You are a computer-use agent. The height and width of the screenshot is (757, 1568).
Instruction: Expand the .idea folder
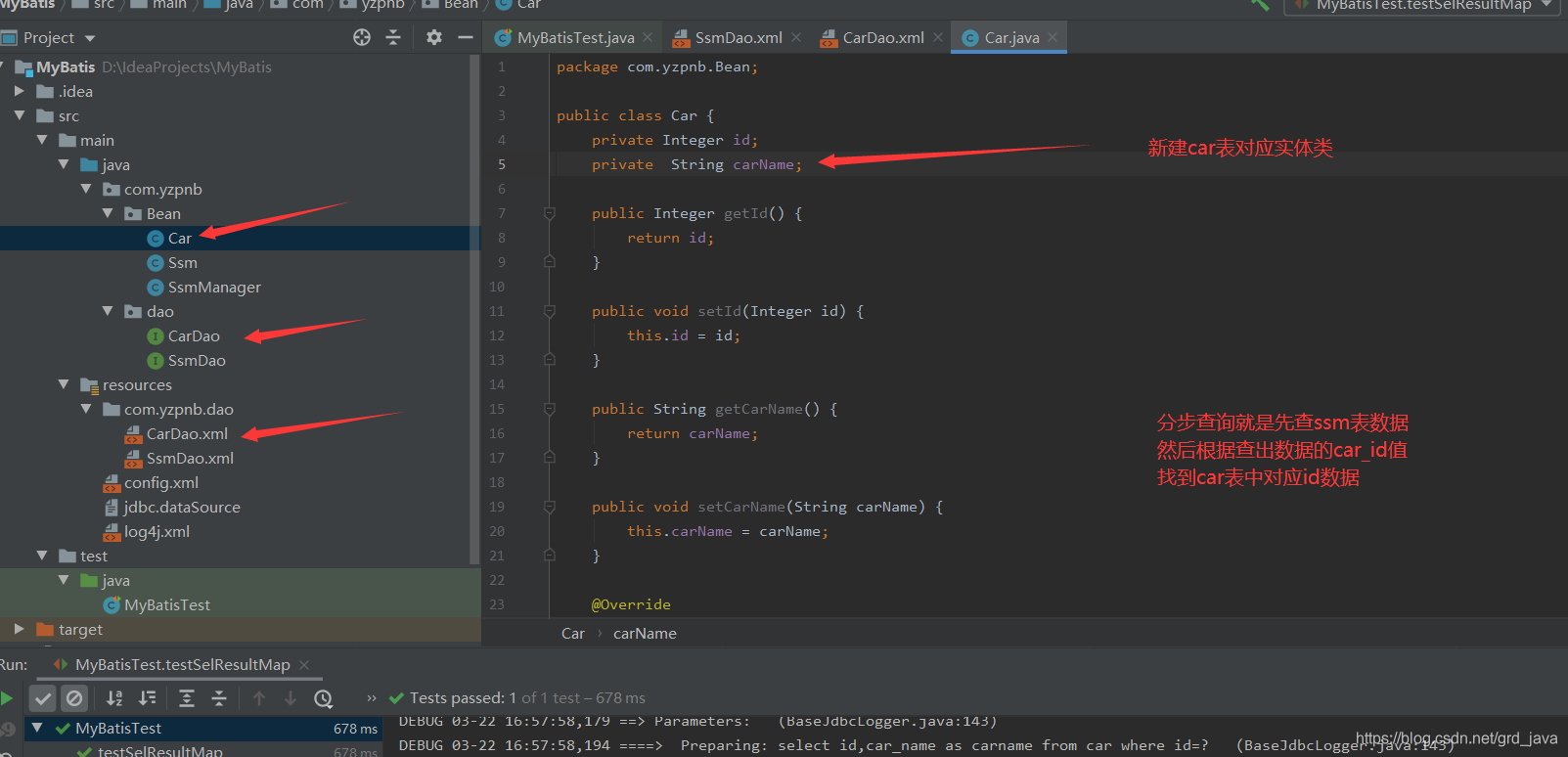(x=19, y=91)
